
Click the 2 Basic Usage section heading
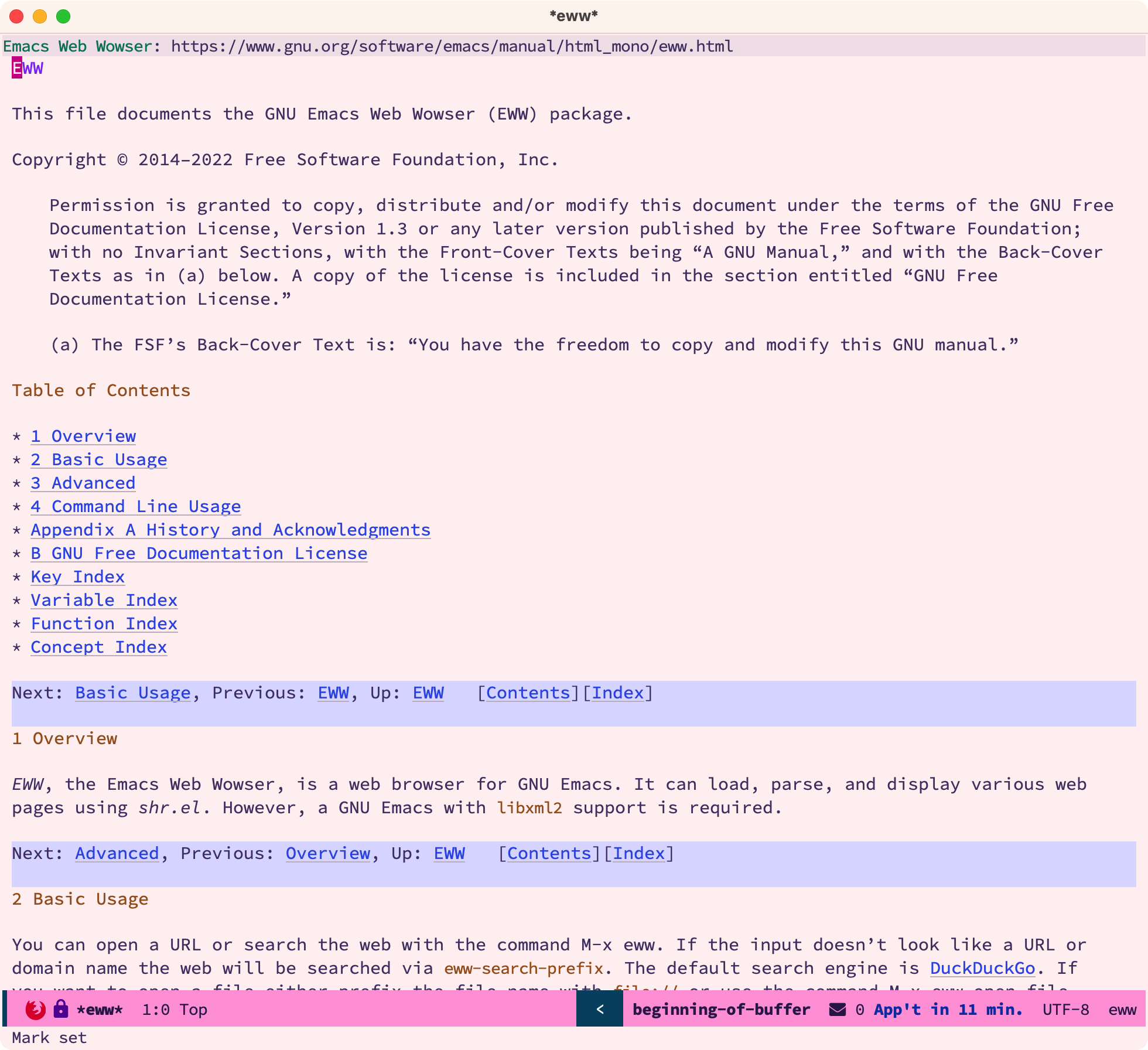(80, 899)
